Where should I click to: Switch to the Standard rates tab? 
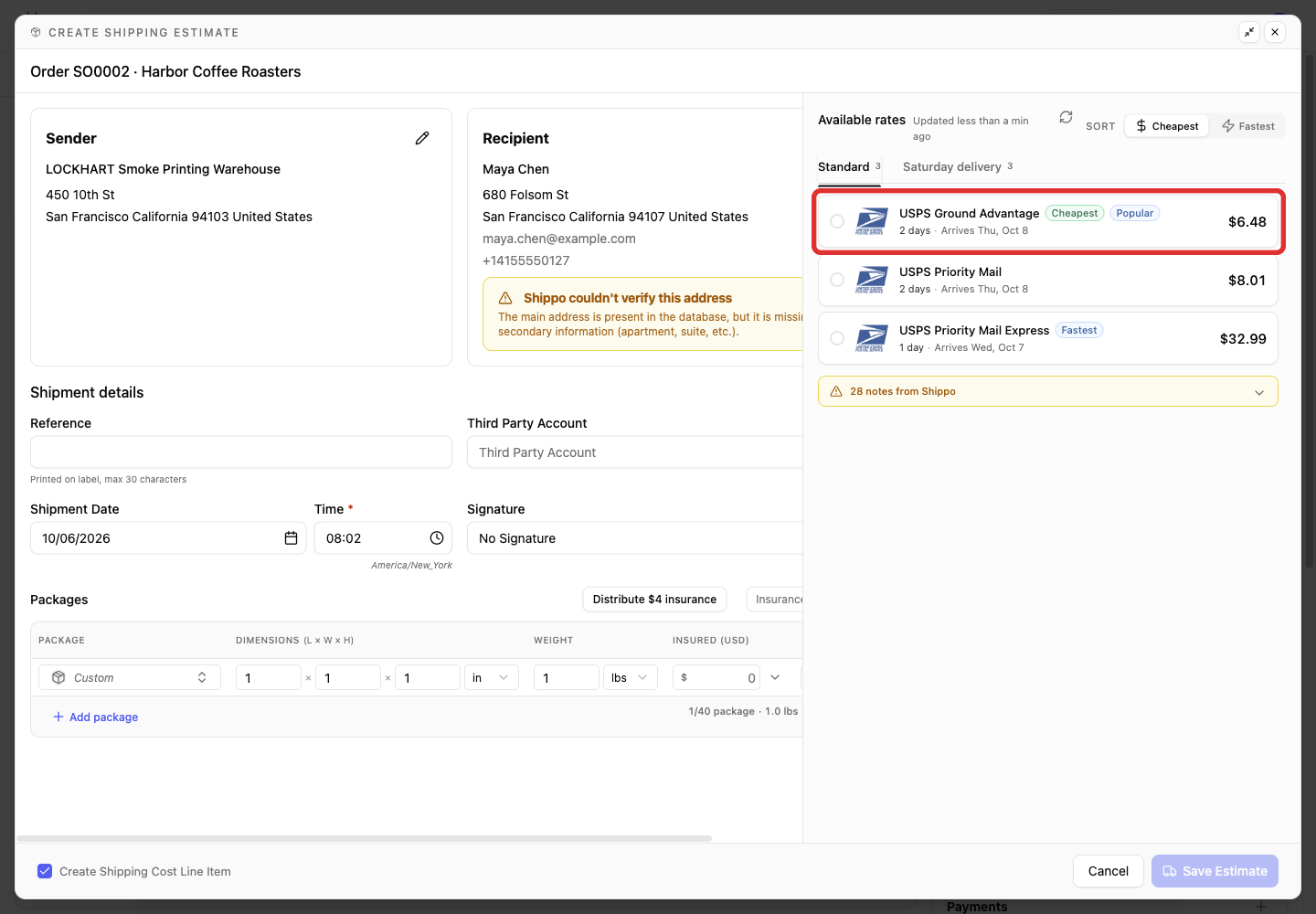coord(849,166)
